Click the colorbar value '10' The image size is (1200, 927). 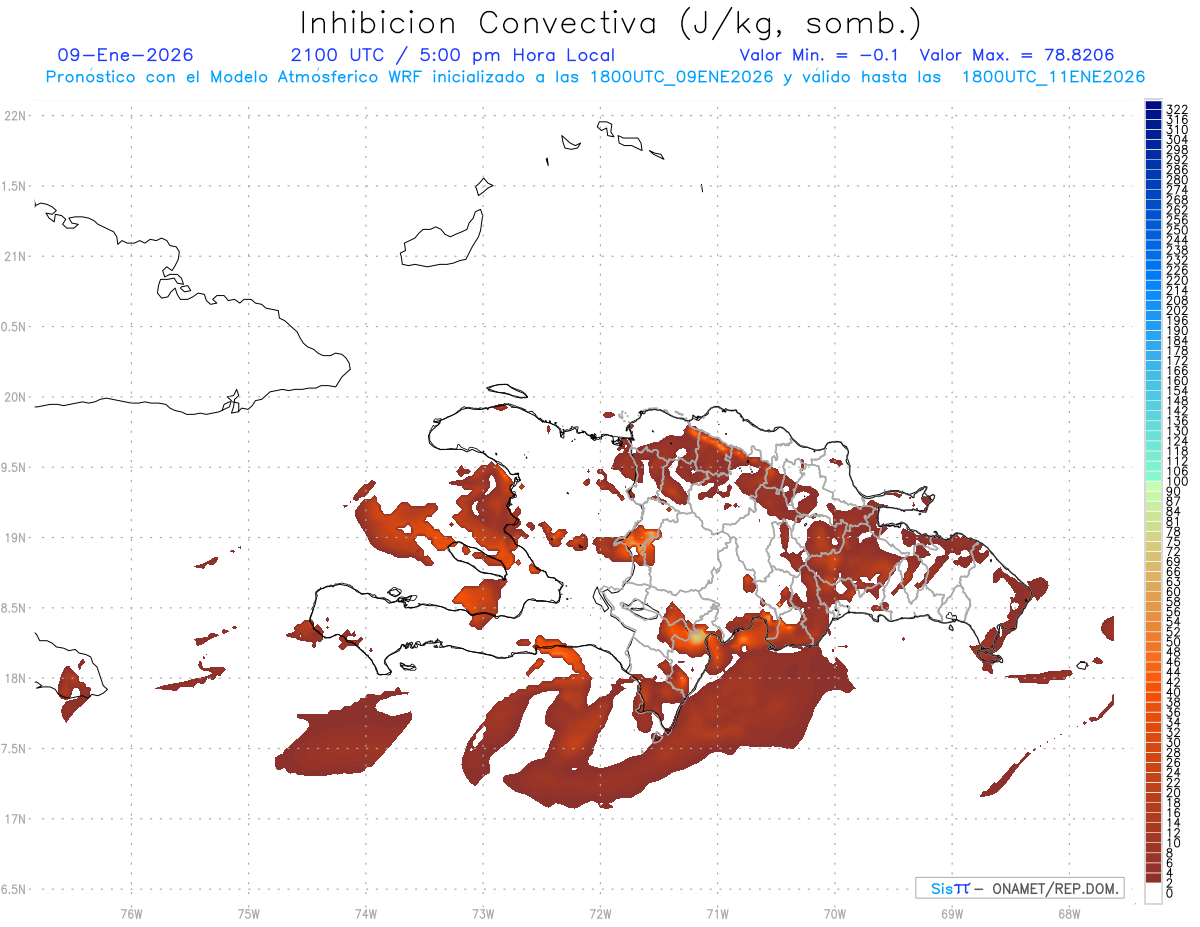pos(1174,842)
